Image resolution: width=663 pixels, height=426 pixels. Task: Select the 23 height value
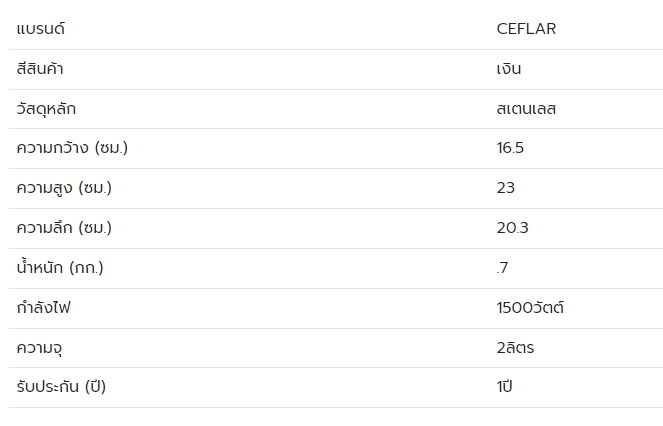506,188
